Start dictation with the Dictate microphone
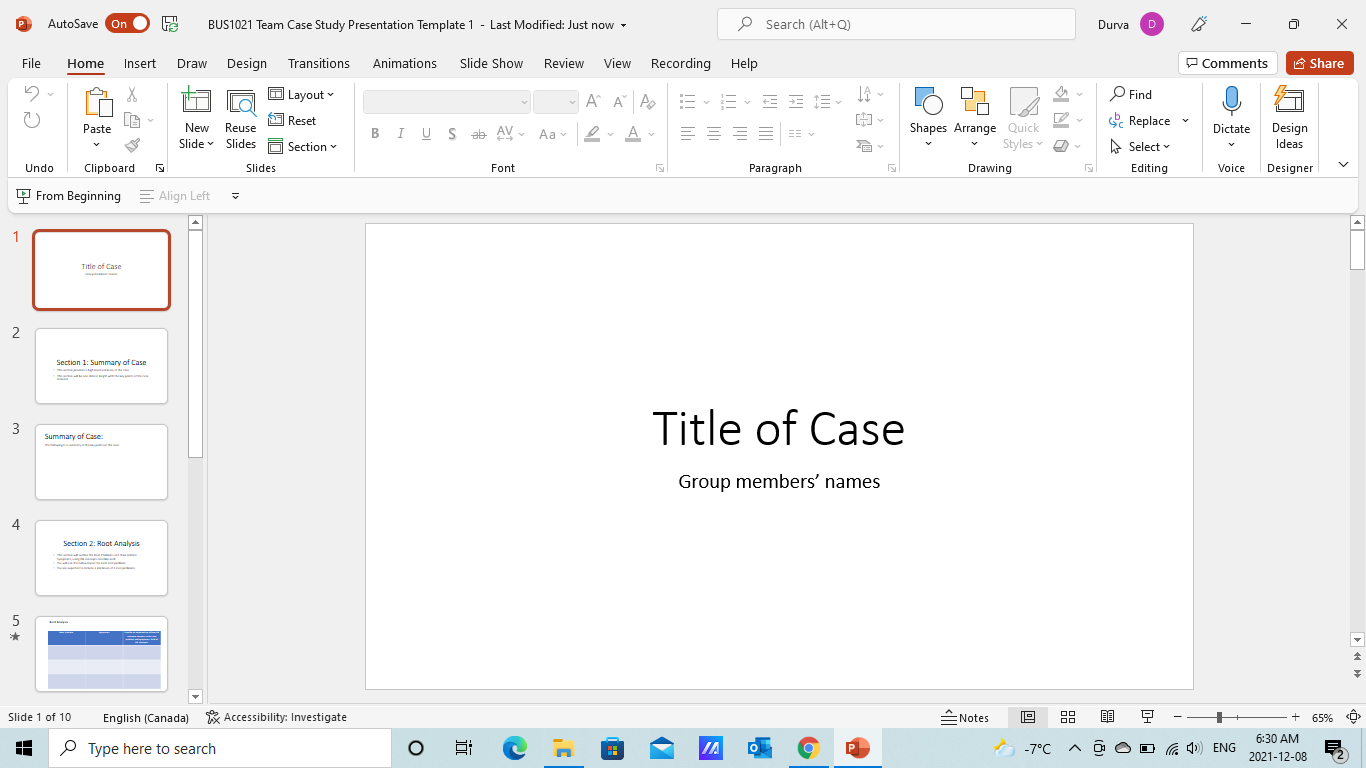The height and width of the screenshot is (768, 1366). pos(1231,101)
